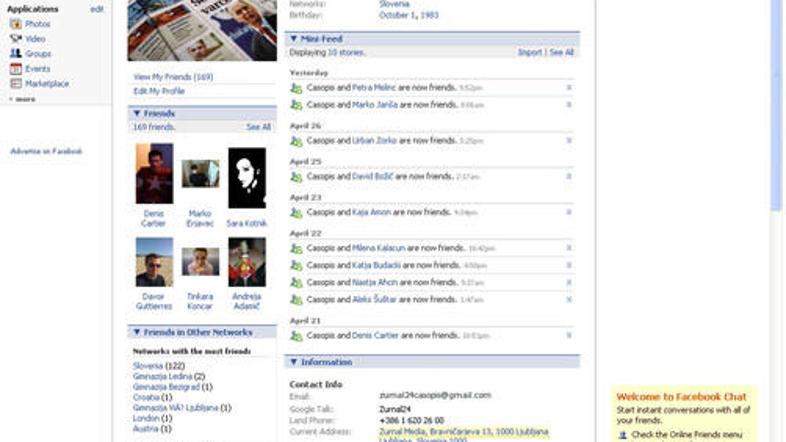This screenshot has width=786, height=442.
Task: Click the Video application icon
Action: 16,39
